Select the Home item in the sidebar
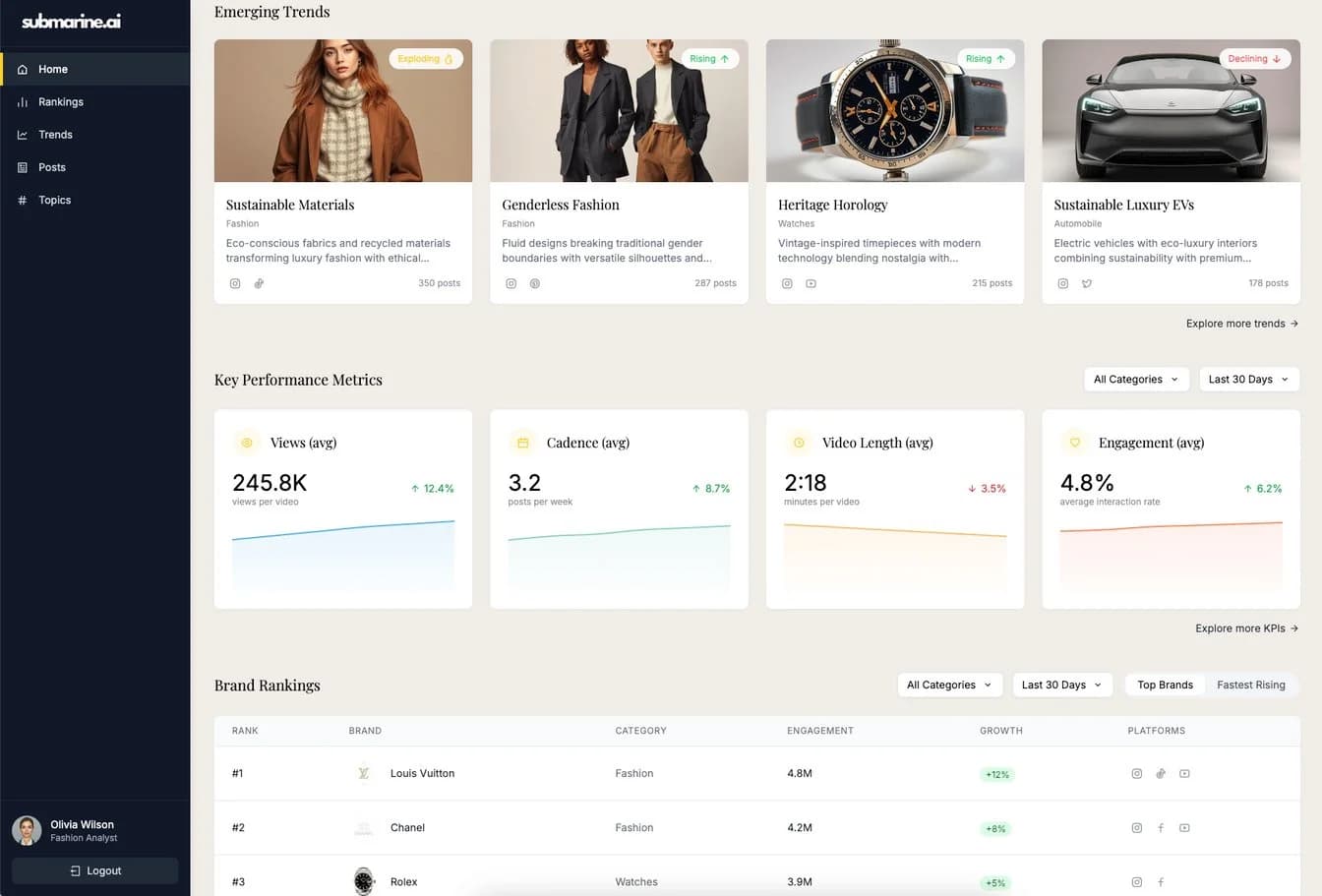Viewport: 1322px width, 896px height. [x=52, y=69]
